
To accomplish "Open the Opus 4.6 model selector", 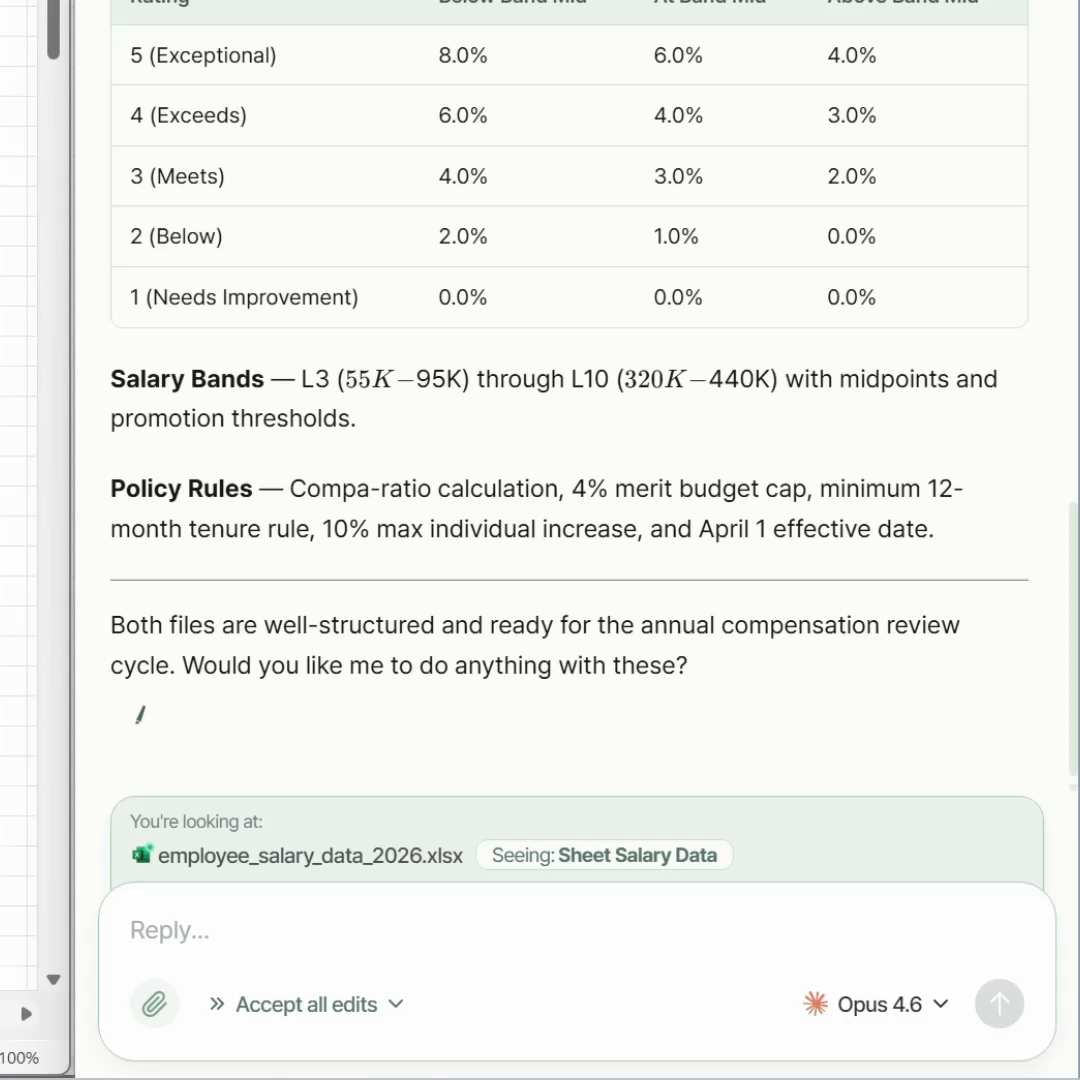I will tap(877, 1004).
